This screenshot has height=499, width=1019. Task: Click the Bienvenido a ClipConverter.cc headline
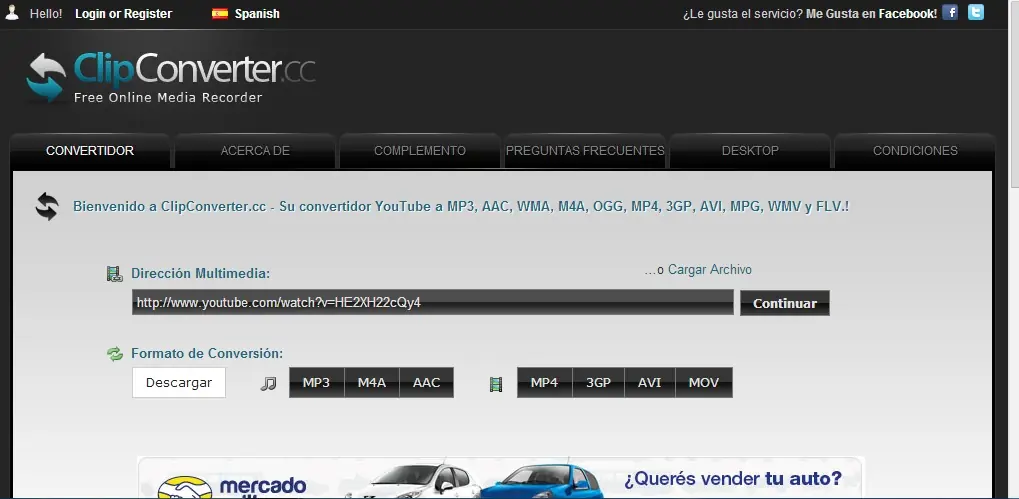pyautogui.click(x=461, y=207)
